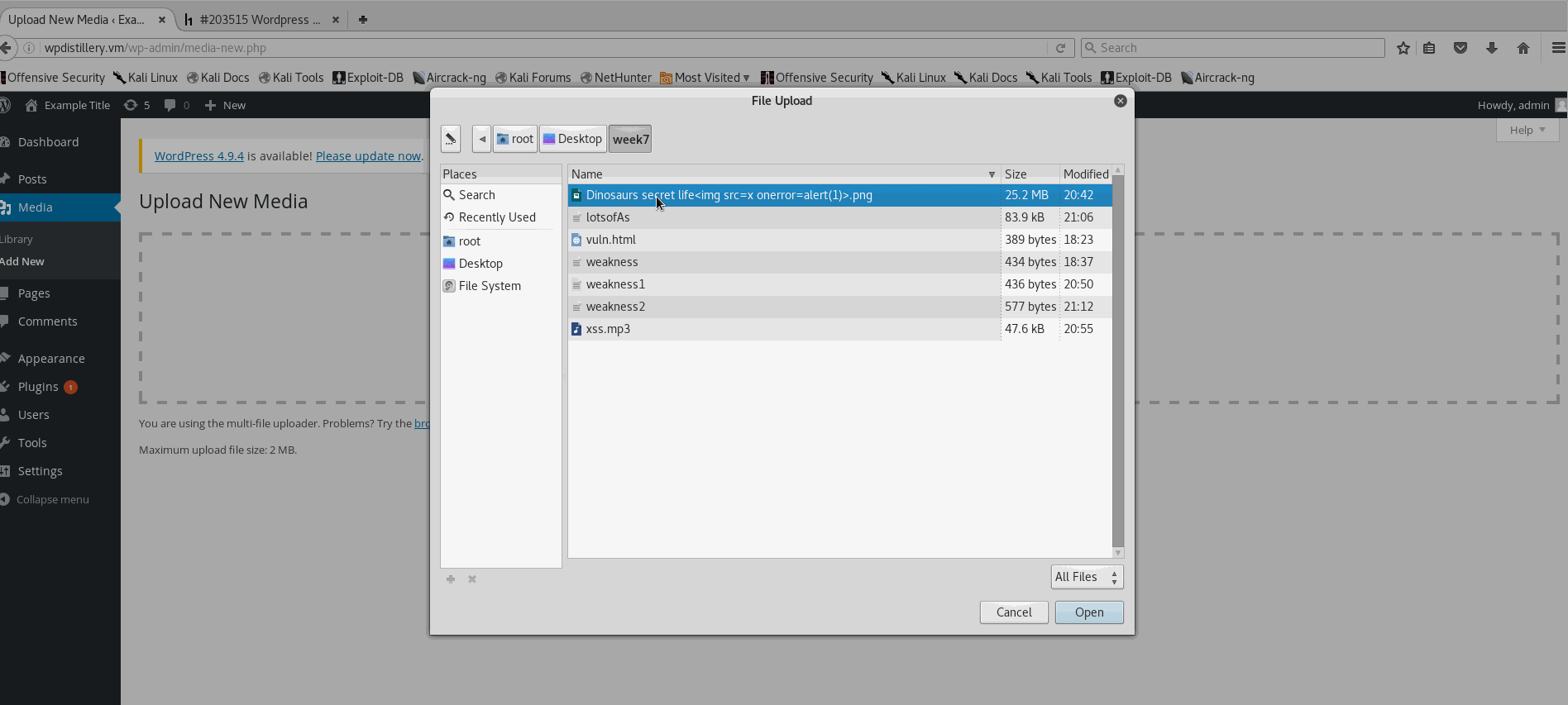Click Please update now link

(368, 156)
